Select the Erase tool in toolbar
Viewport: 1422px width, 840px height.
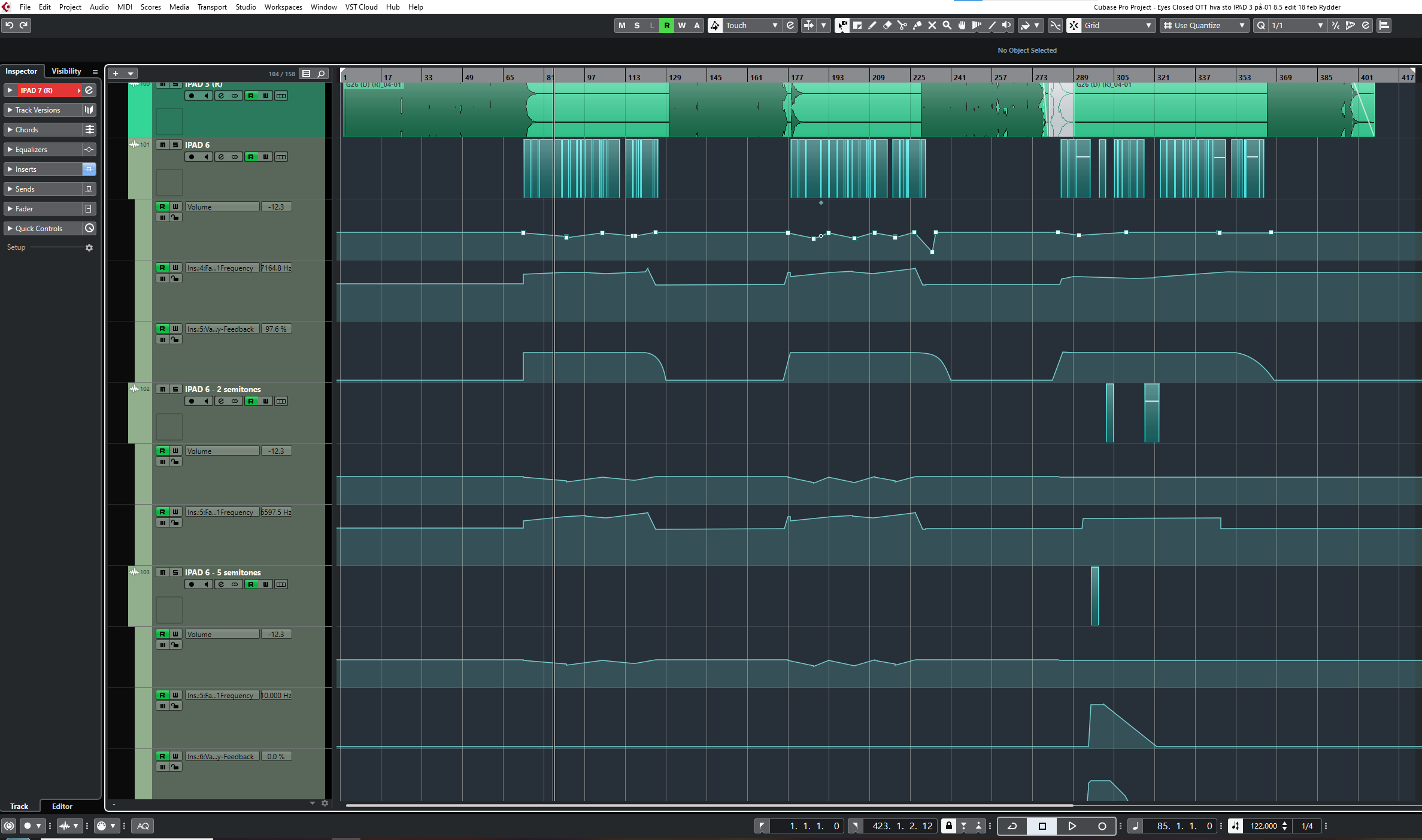pyautogui.click(x=887, y=25)
